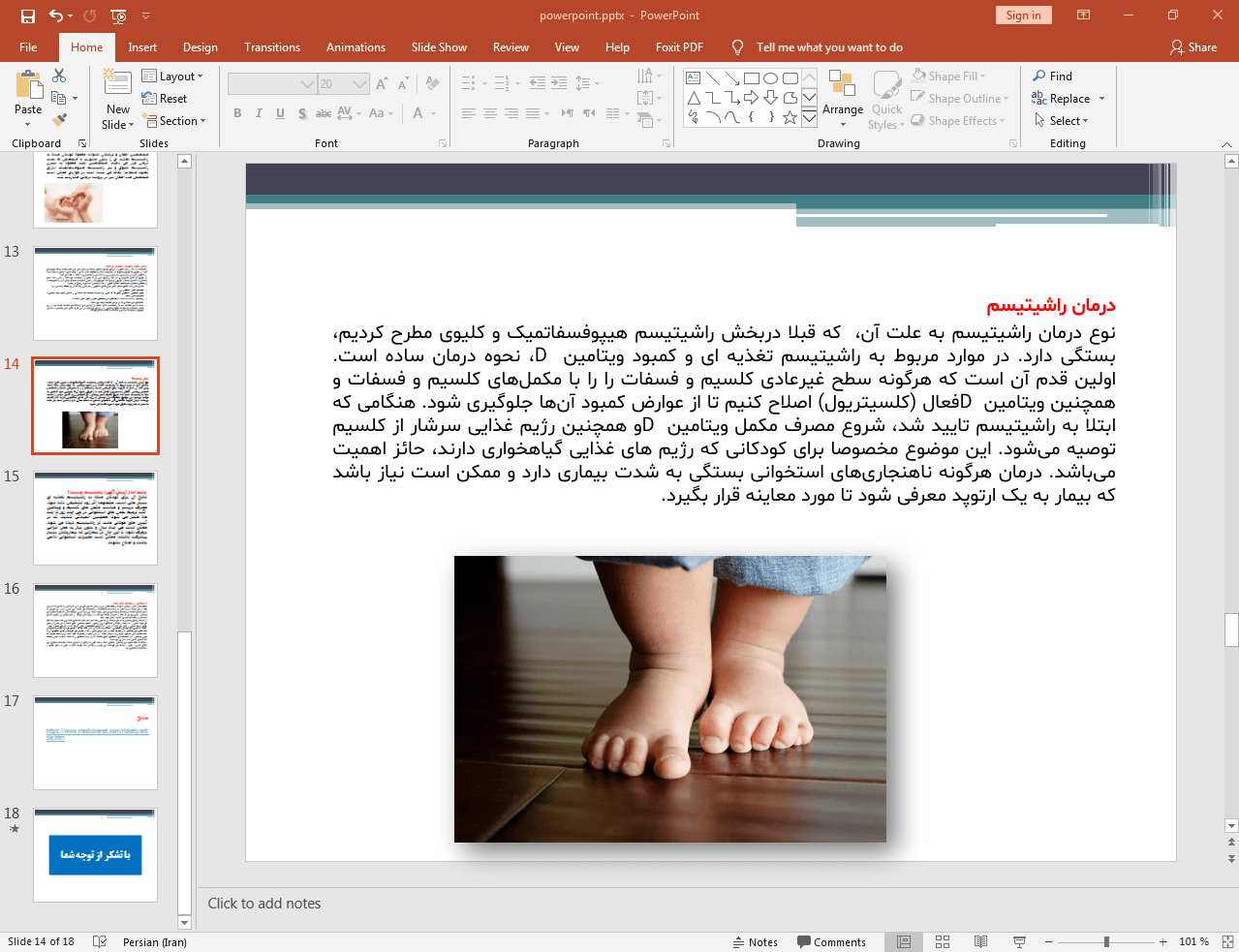Click the Share button
The image size is (1239, 952).
click(1193, 46)
